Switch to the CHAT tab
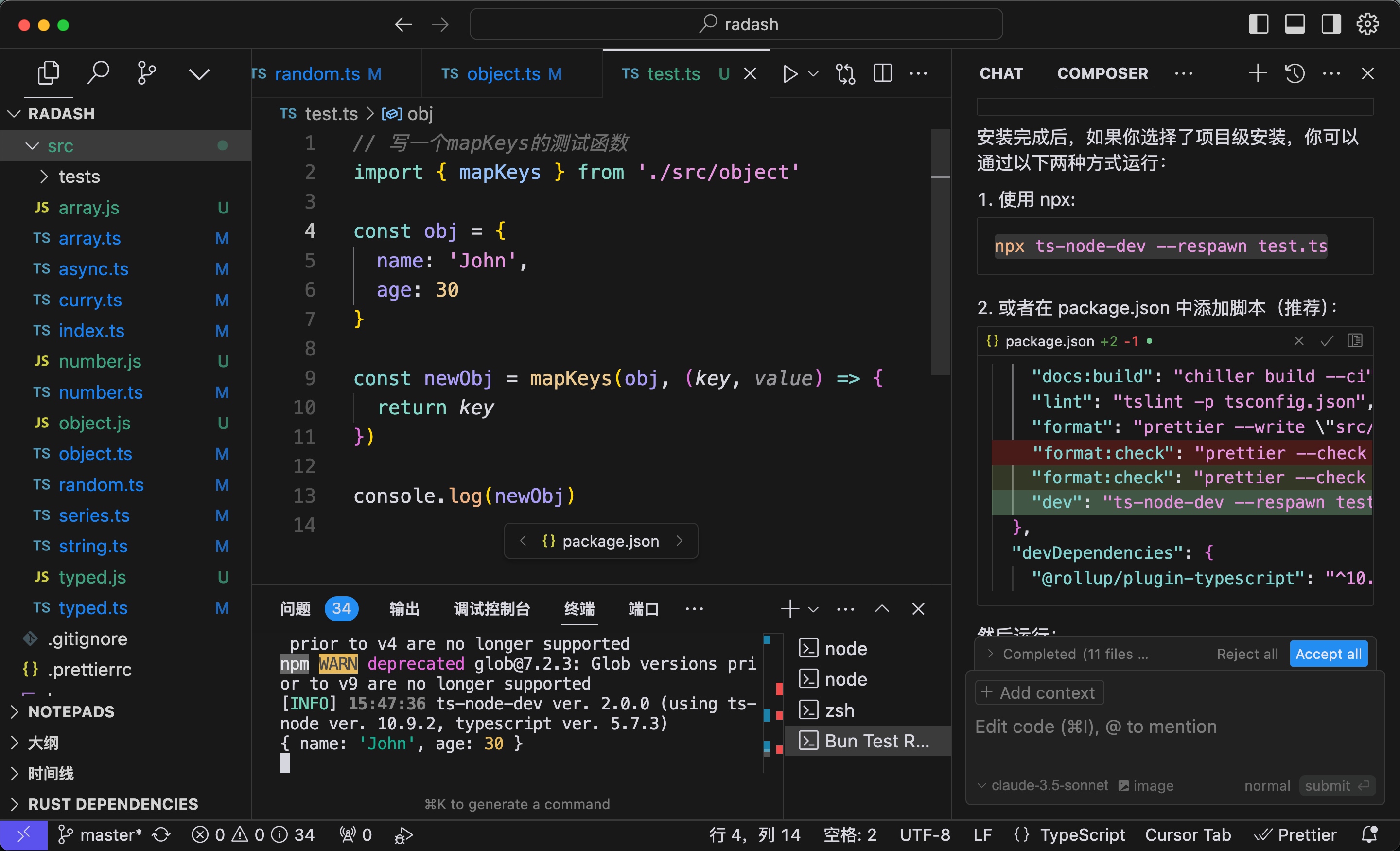 (1000, 73)
